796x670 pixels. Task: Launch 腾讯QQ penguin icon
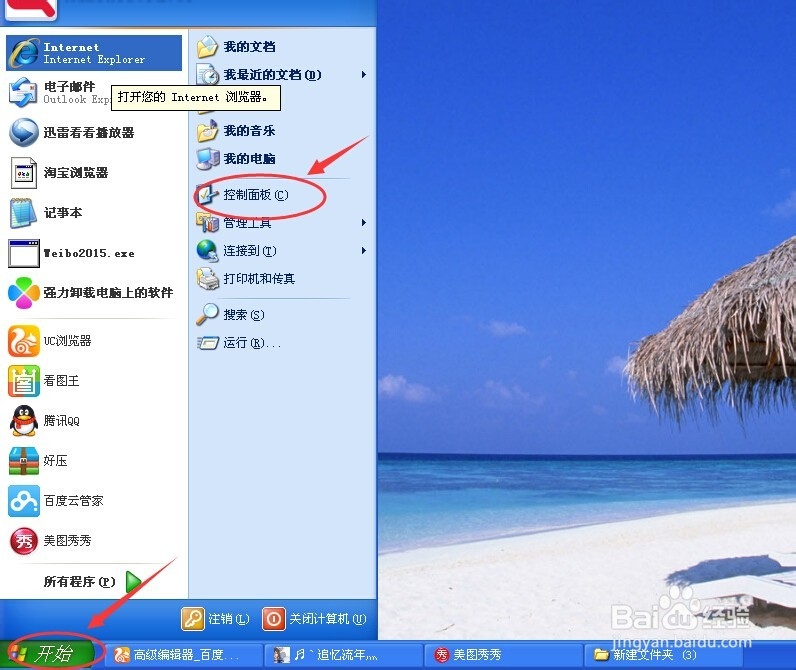[23, 420]
